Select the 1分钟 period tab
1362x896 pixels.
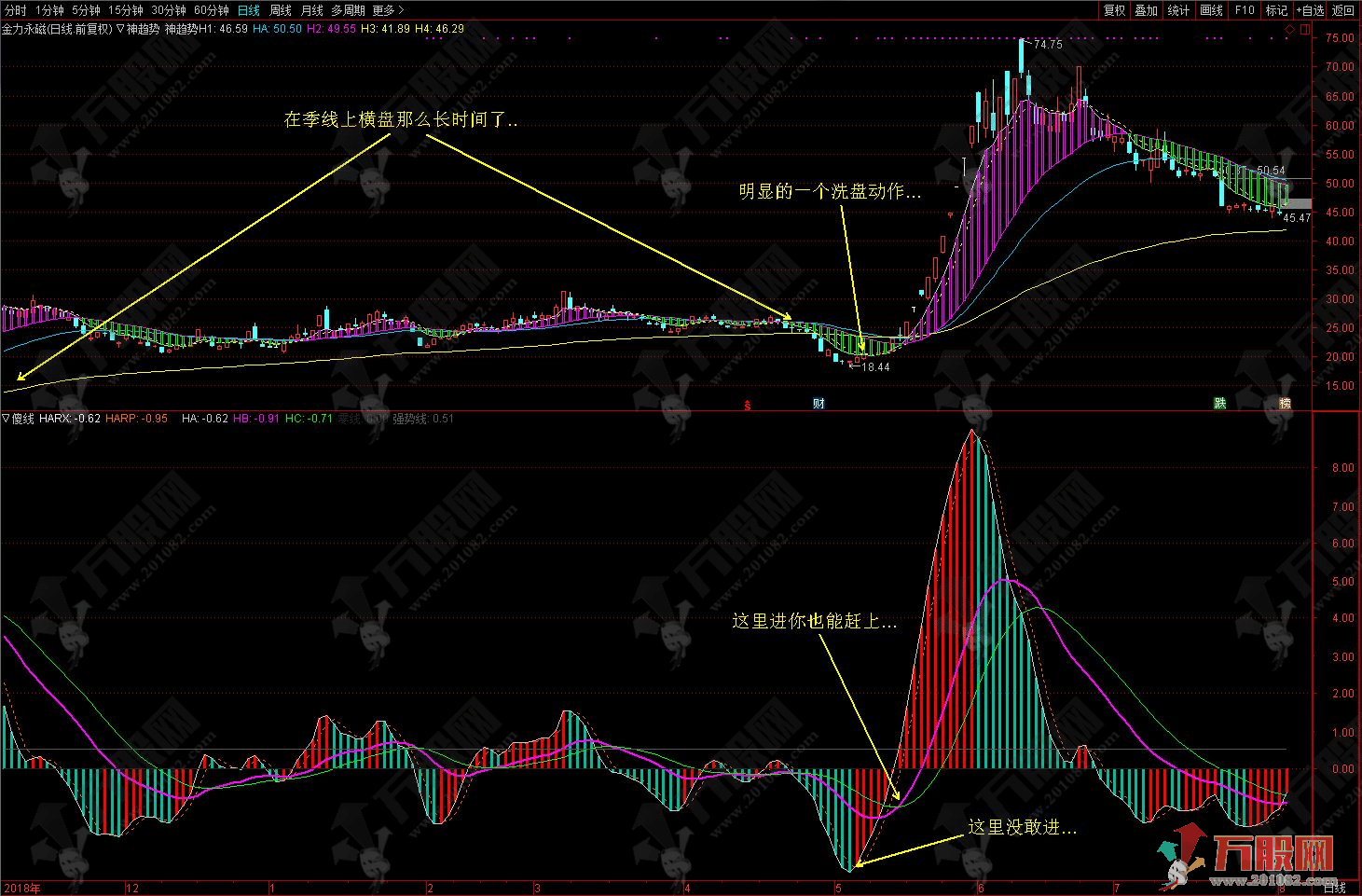pos(49,10)
